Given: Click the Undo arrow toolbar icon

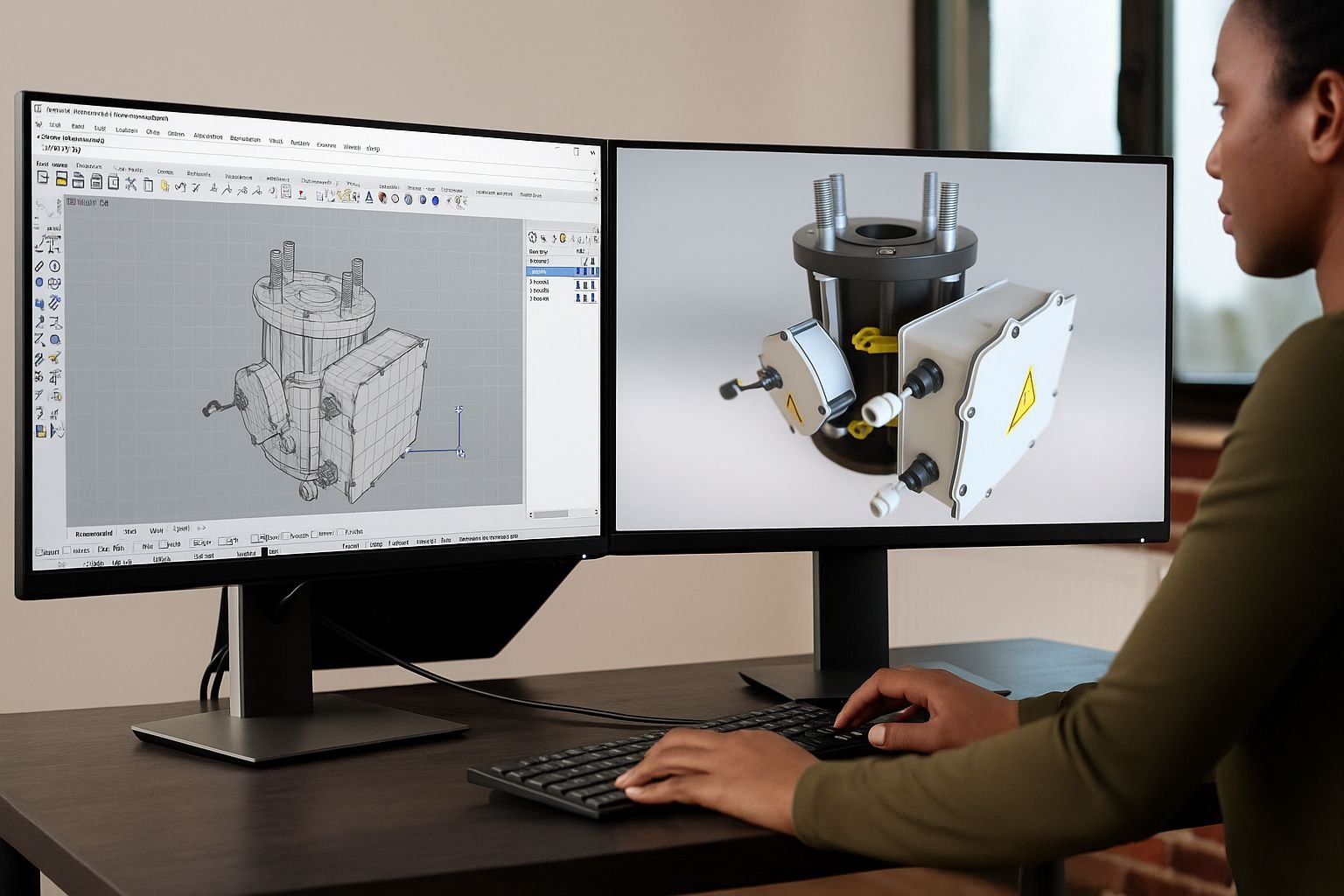Looking at the screenshot, I should coord(180,186).
